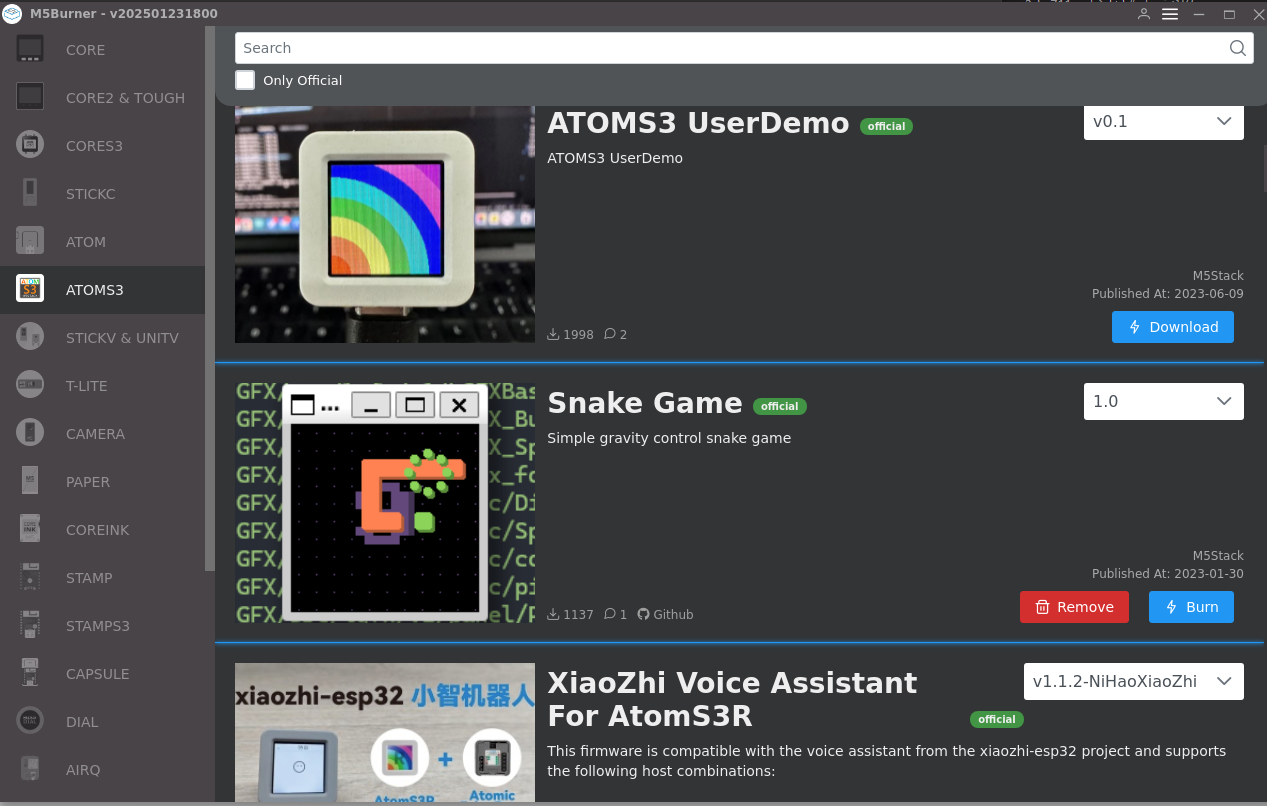Viewport: 1267px width, 806px height.
Task: Click the sidebar vertical scrollbar
Action: tap(210, 298)
